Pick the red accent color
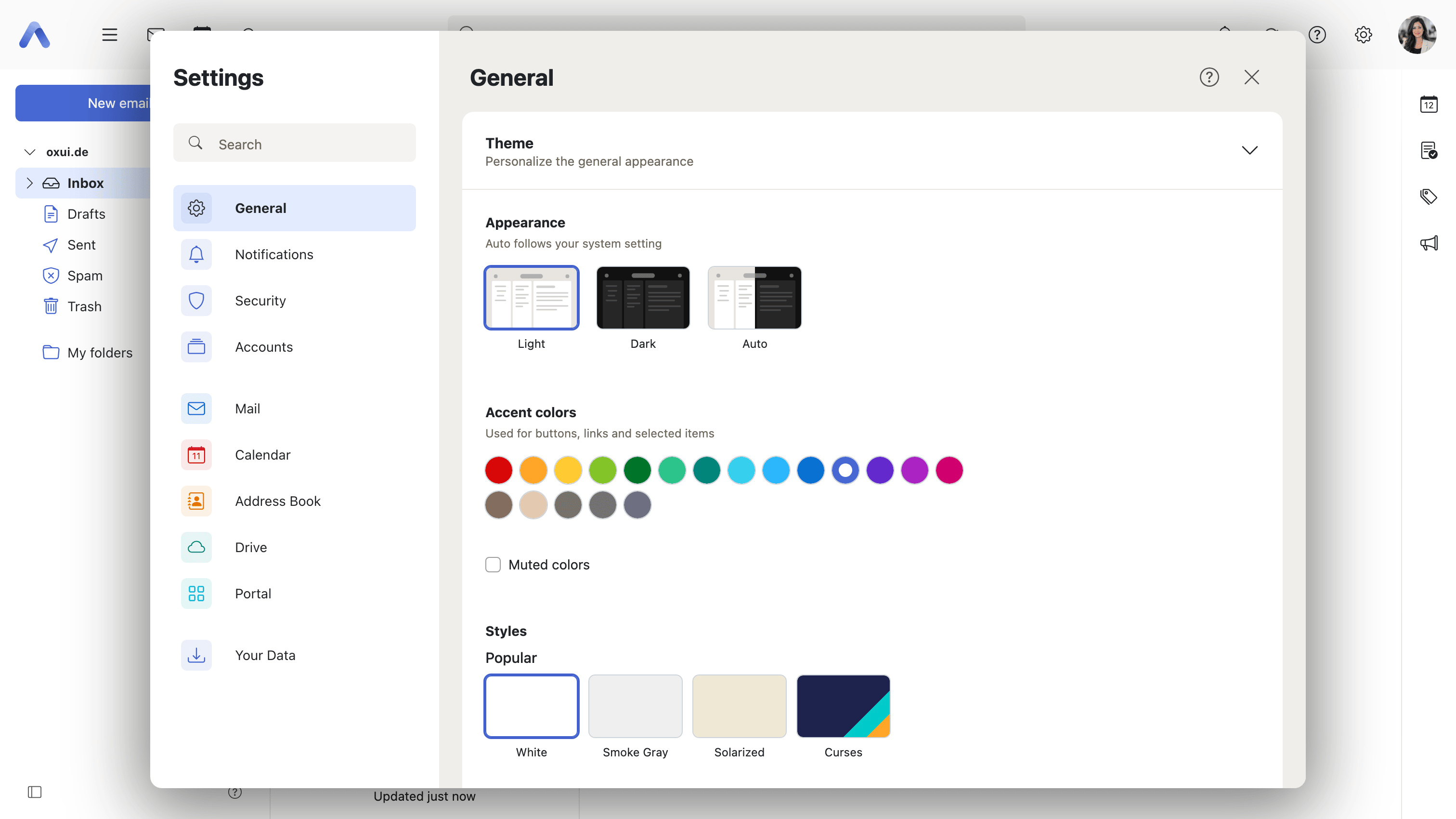Screen dimensions: 1456x819 pyautogui.click(x=498, y=470)
